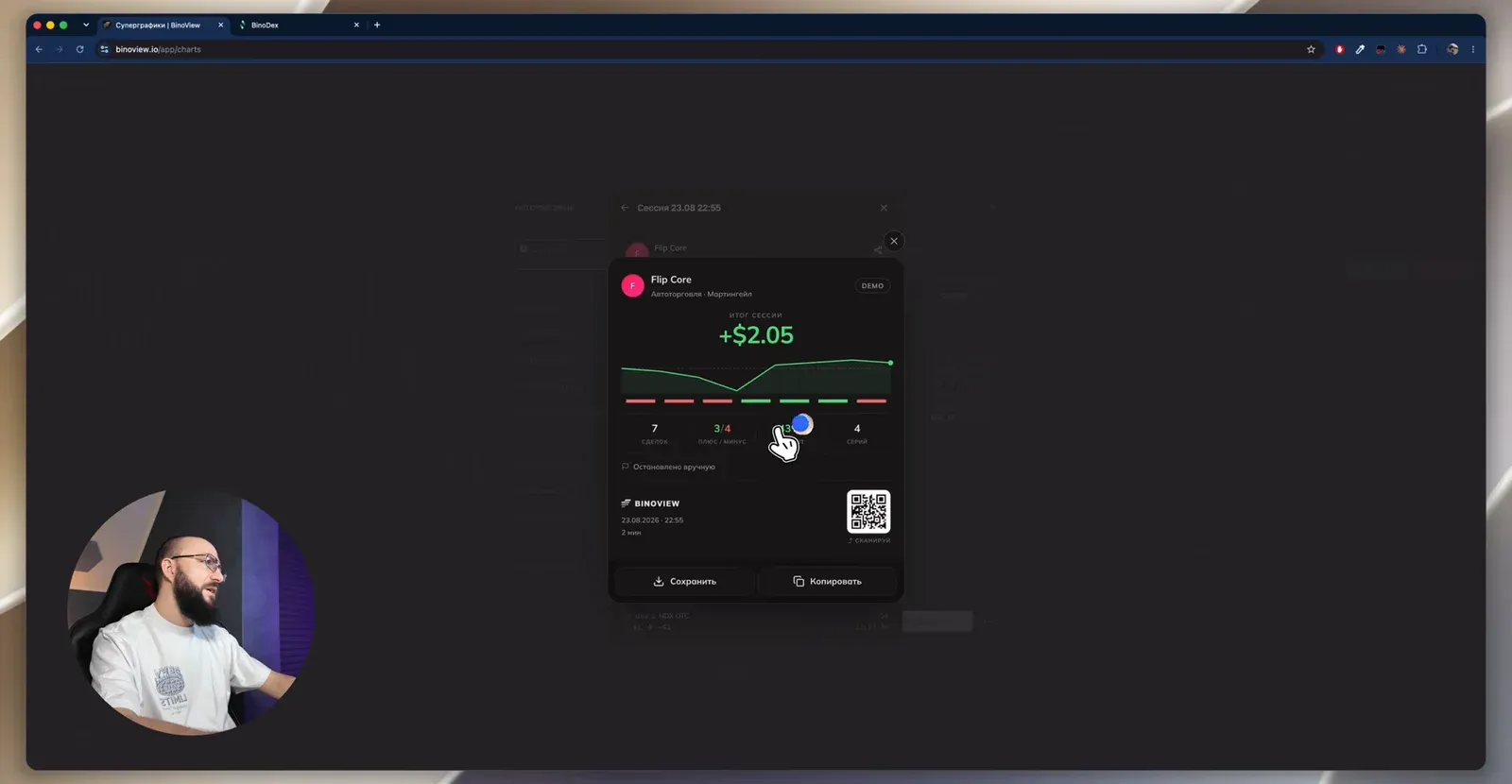This screenshot has height=784, width=1512.
Task: Click the pink Flip Core avatar icon
Action: (632, 285)
